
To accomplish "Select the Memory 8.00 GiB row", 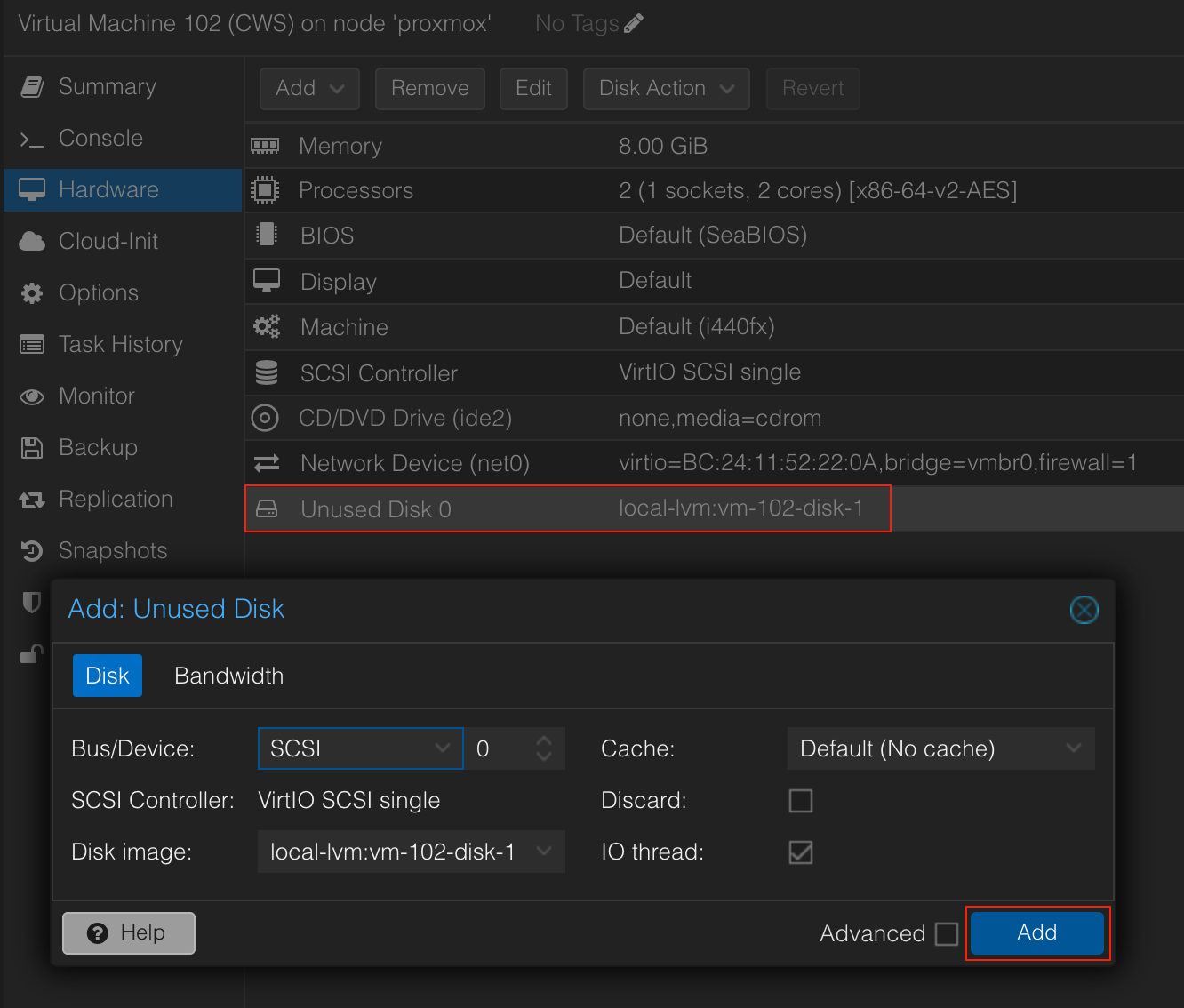I will click(715, 145).
